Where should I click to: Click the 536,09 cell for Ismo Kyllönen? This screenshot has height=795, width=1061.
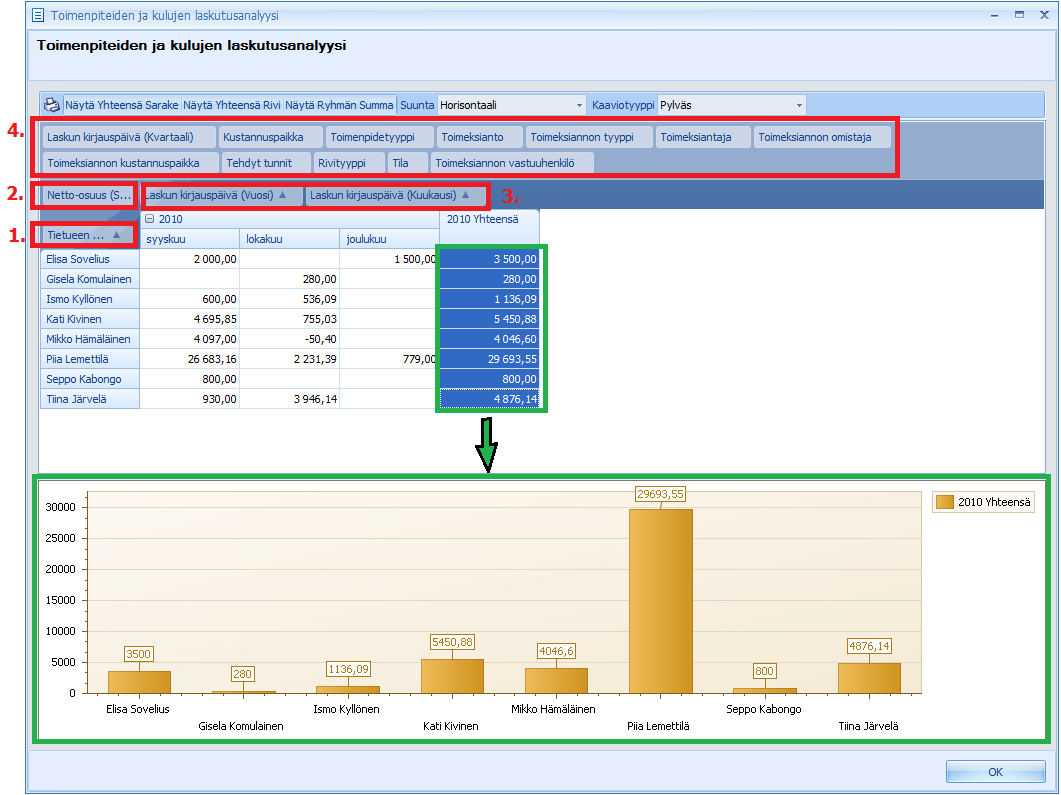(290, 299)
